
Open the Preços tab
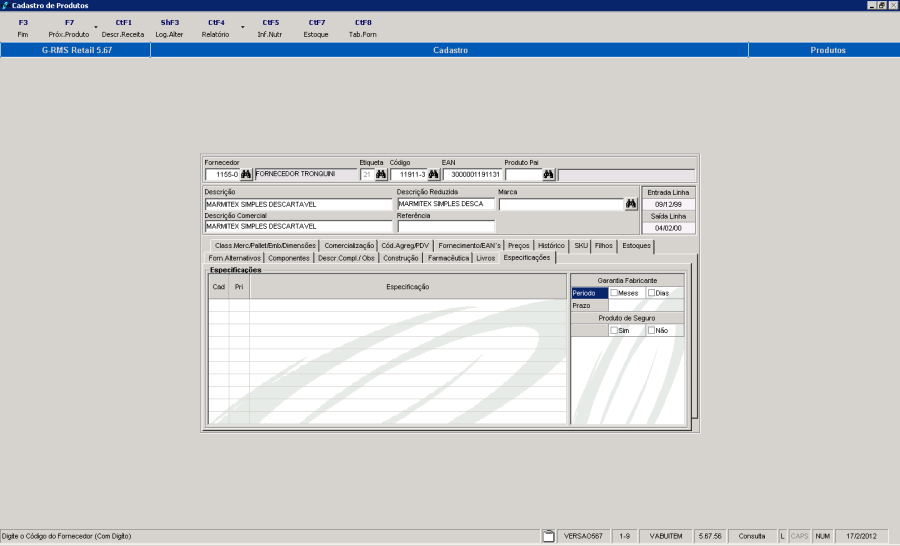[519, 246]
